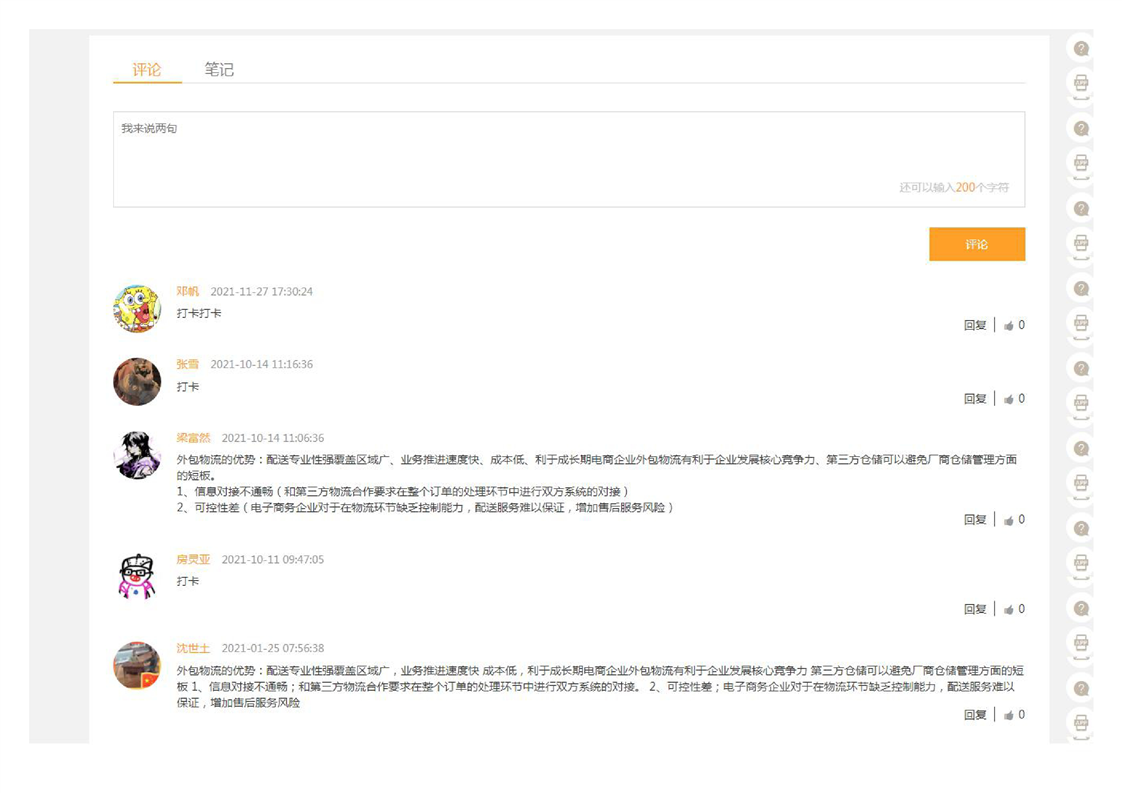Click the topmost help question-mark sidebar icon
This screenshot has height=793, width=1122.
pyautogui.click(x=1081, y=48)
